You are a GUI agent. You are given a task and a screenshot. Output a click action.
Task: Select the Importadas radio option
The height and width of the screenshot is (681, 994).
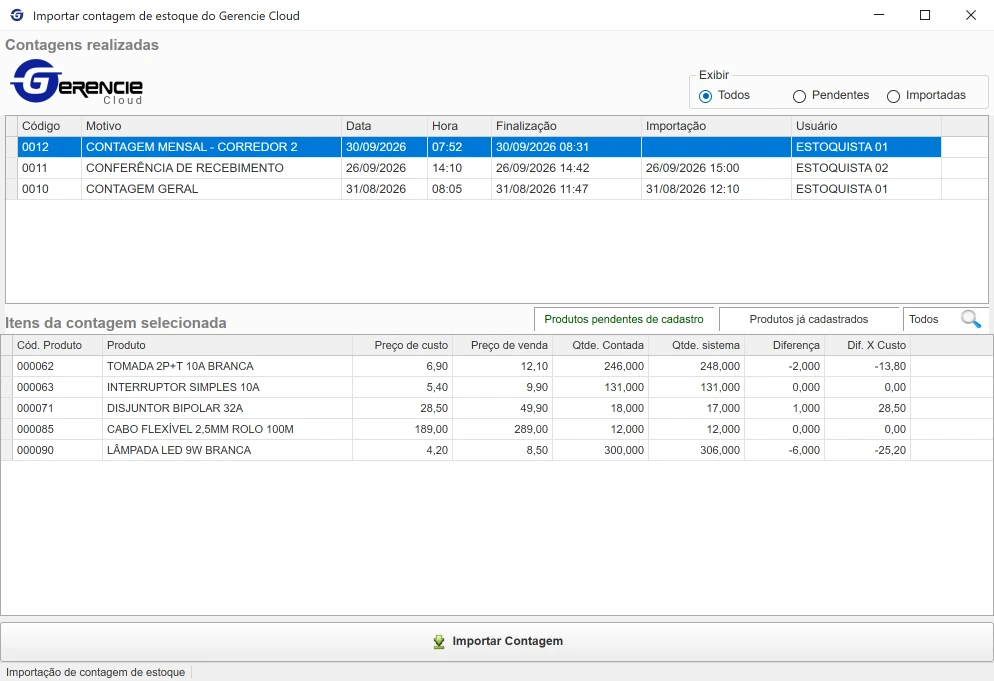[x=893, y=96]
